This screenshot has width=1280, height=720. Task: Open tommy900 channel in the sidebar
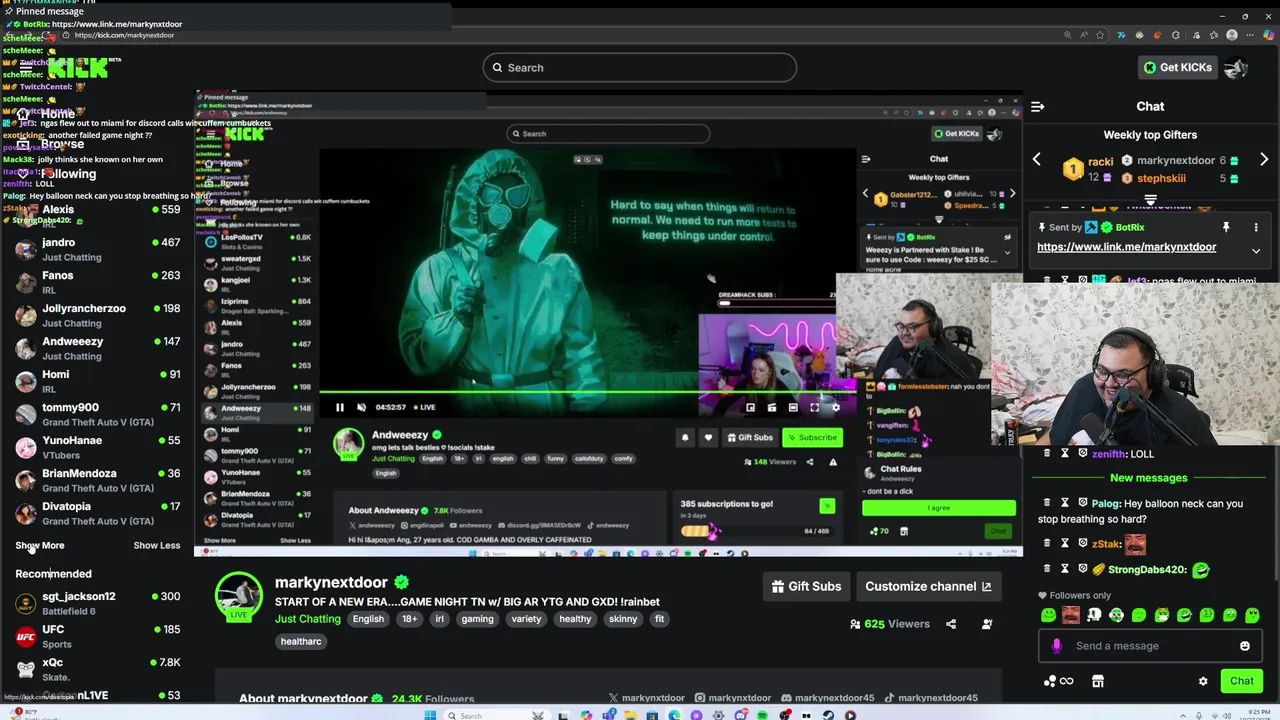pos(97,414)
